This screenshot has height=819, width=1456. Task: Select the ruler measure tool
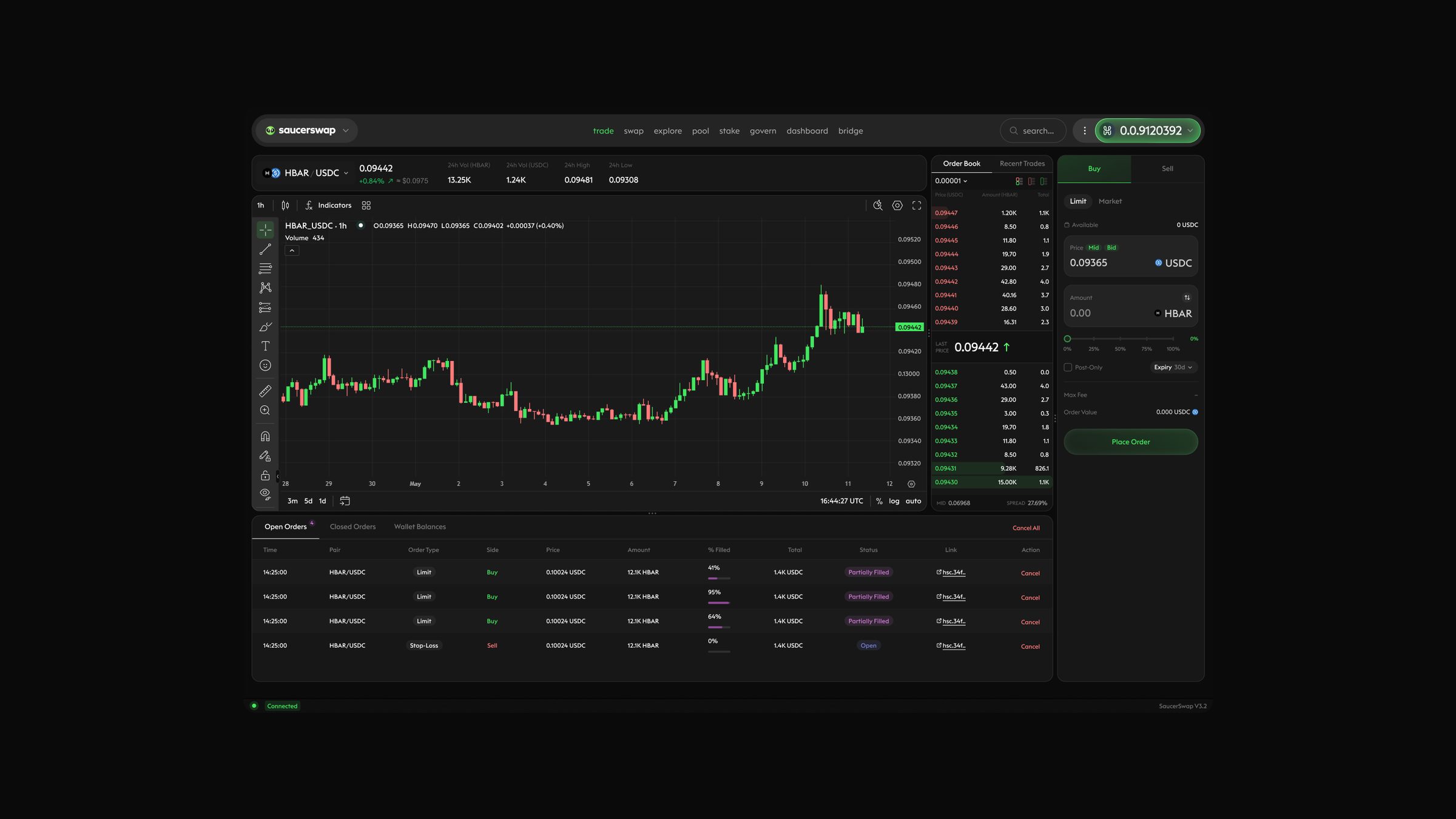265,391
